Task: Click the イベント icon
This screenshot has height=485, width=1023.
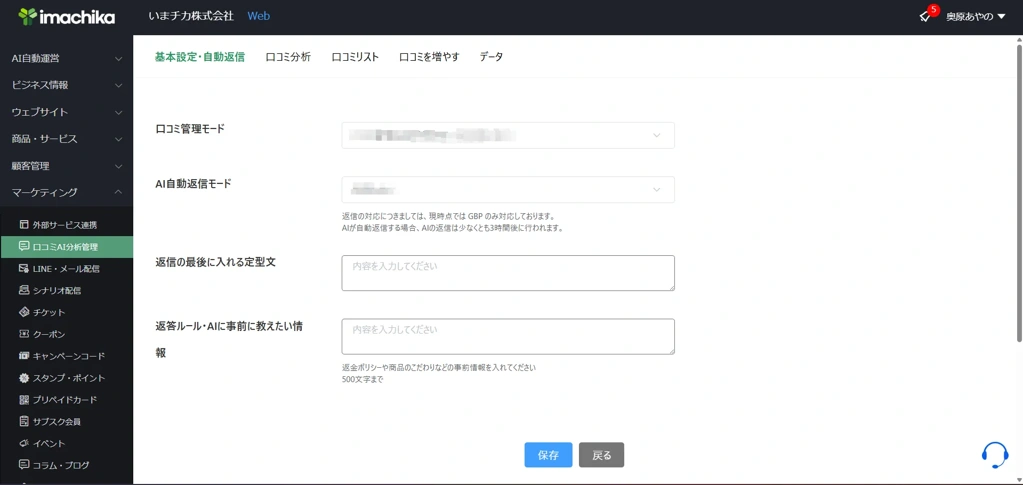Action: pos(24,443)
